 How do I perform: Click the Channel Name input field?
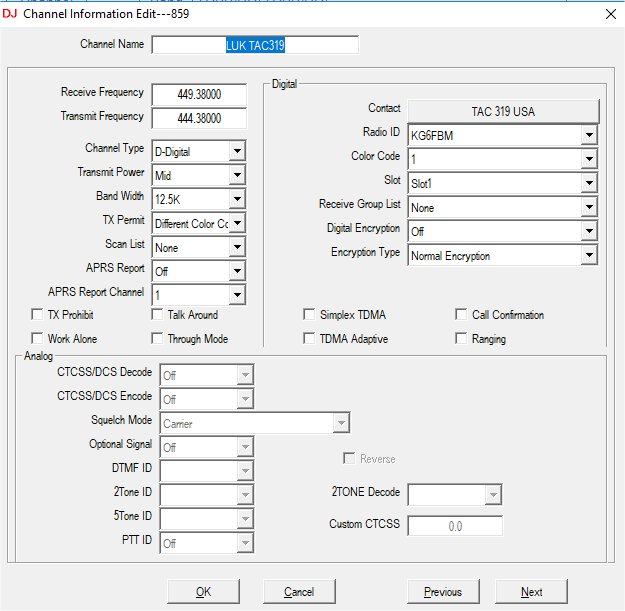255,45
